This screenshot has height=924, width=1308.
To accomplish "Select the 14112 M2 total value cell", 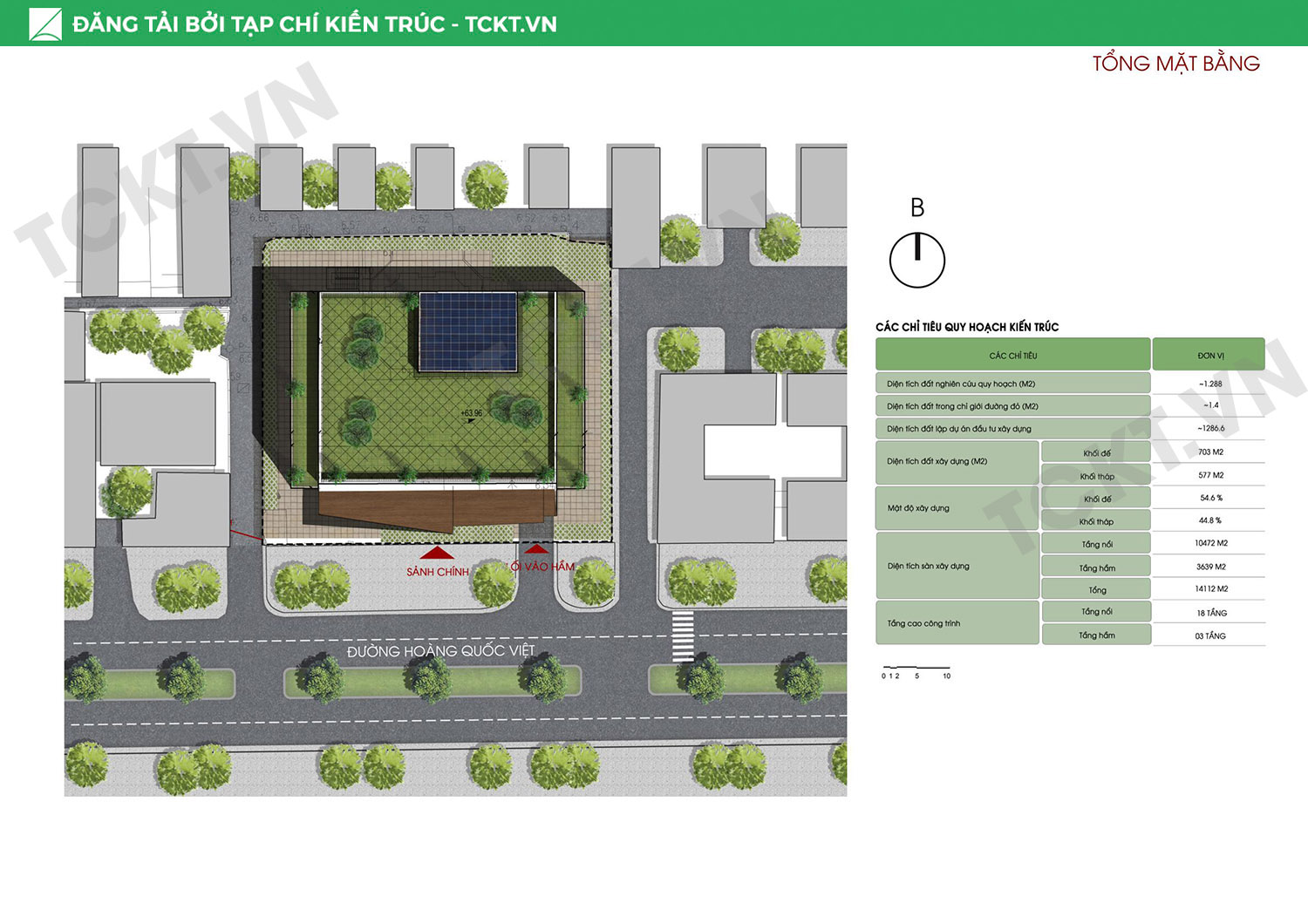I will 1209,589.
